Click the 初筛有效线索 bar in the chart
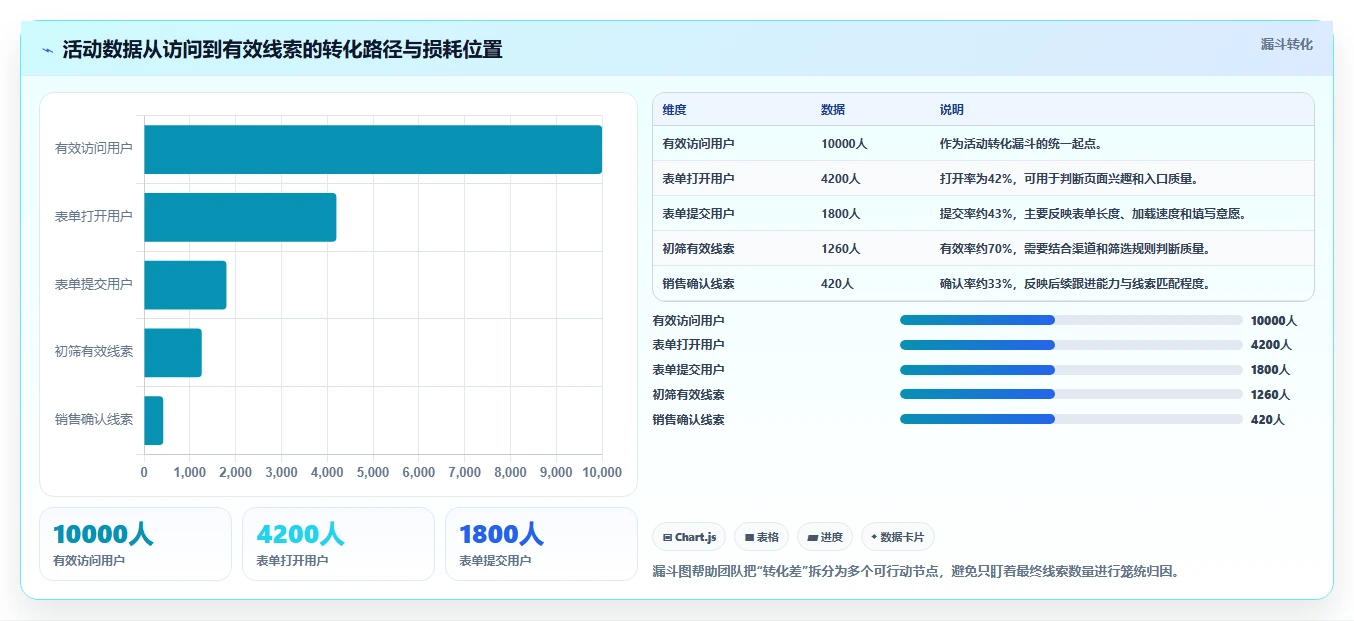 [173, 353]
